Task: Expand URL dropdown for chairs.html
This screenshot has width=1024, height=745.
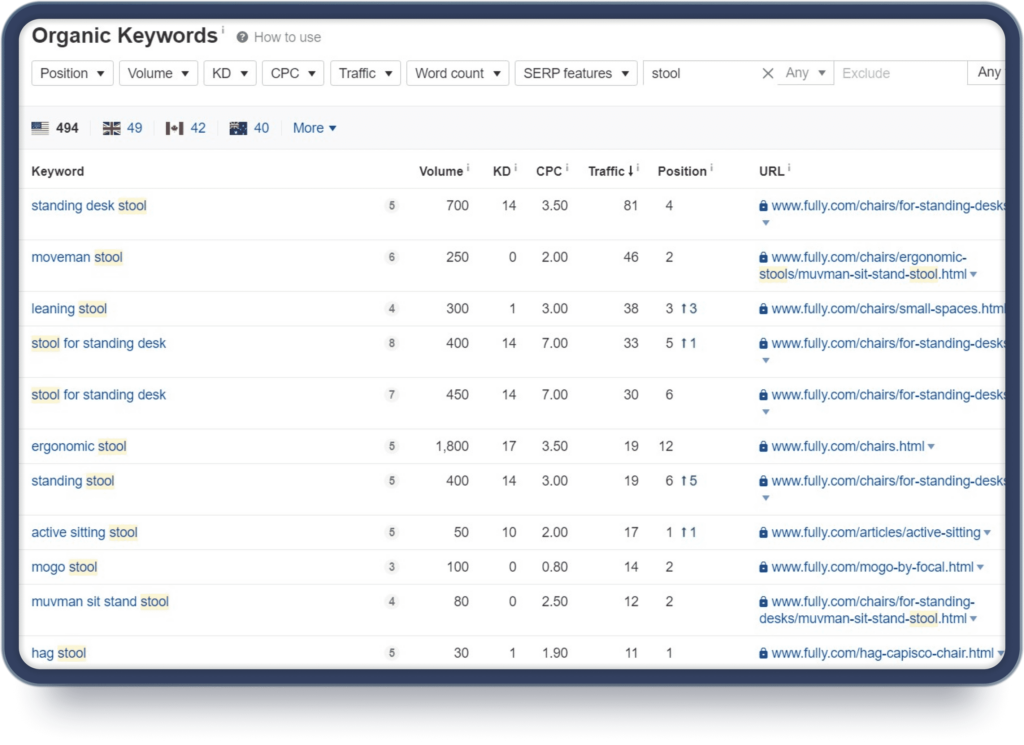Action: tap(931, 447)
